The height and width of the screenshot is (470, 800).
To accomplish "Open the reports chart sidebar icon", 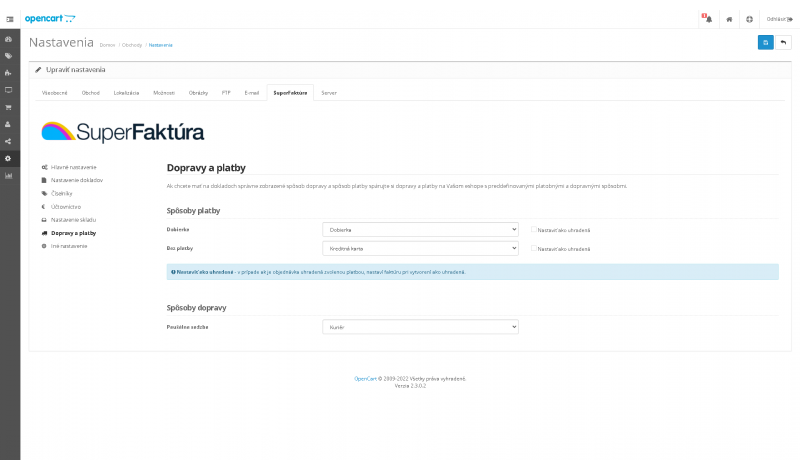I will click(9, 175).
